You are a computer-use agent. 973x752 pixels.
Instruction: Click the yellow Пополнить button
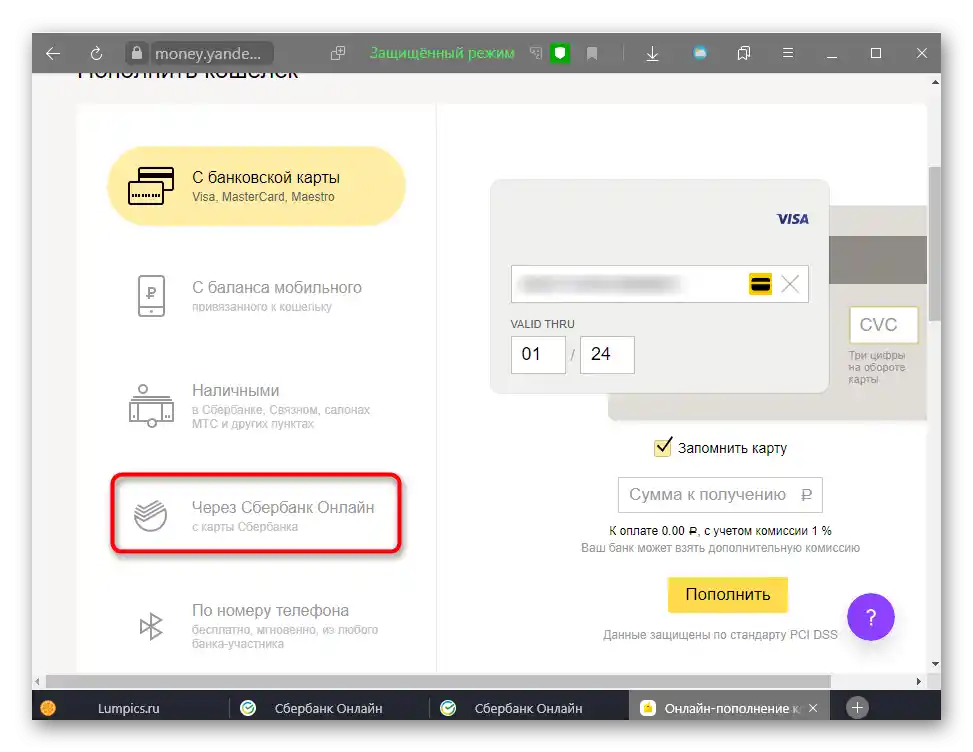tap(728, 594)
